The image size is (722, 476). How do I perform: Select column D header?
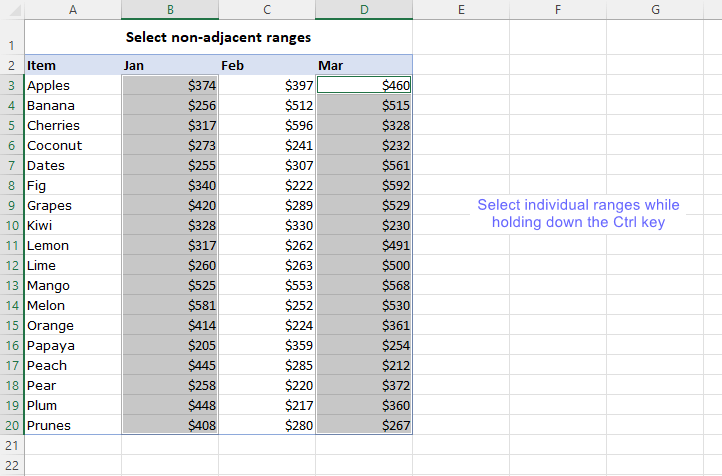364,9
